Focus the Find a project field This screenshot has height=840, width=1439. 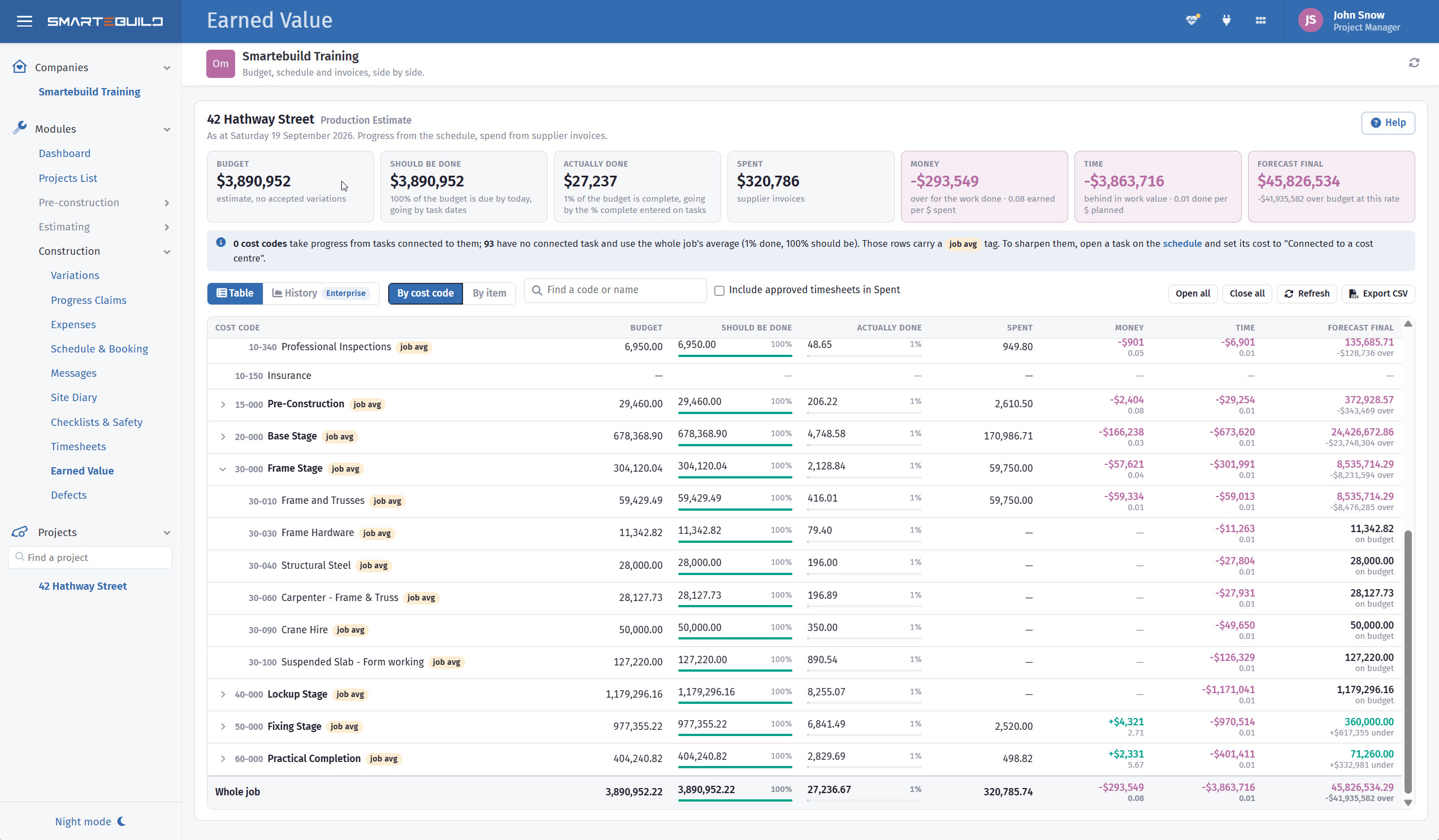pos(90,558)
